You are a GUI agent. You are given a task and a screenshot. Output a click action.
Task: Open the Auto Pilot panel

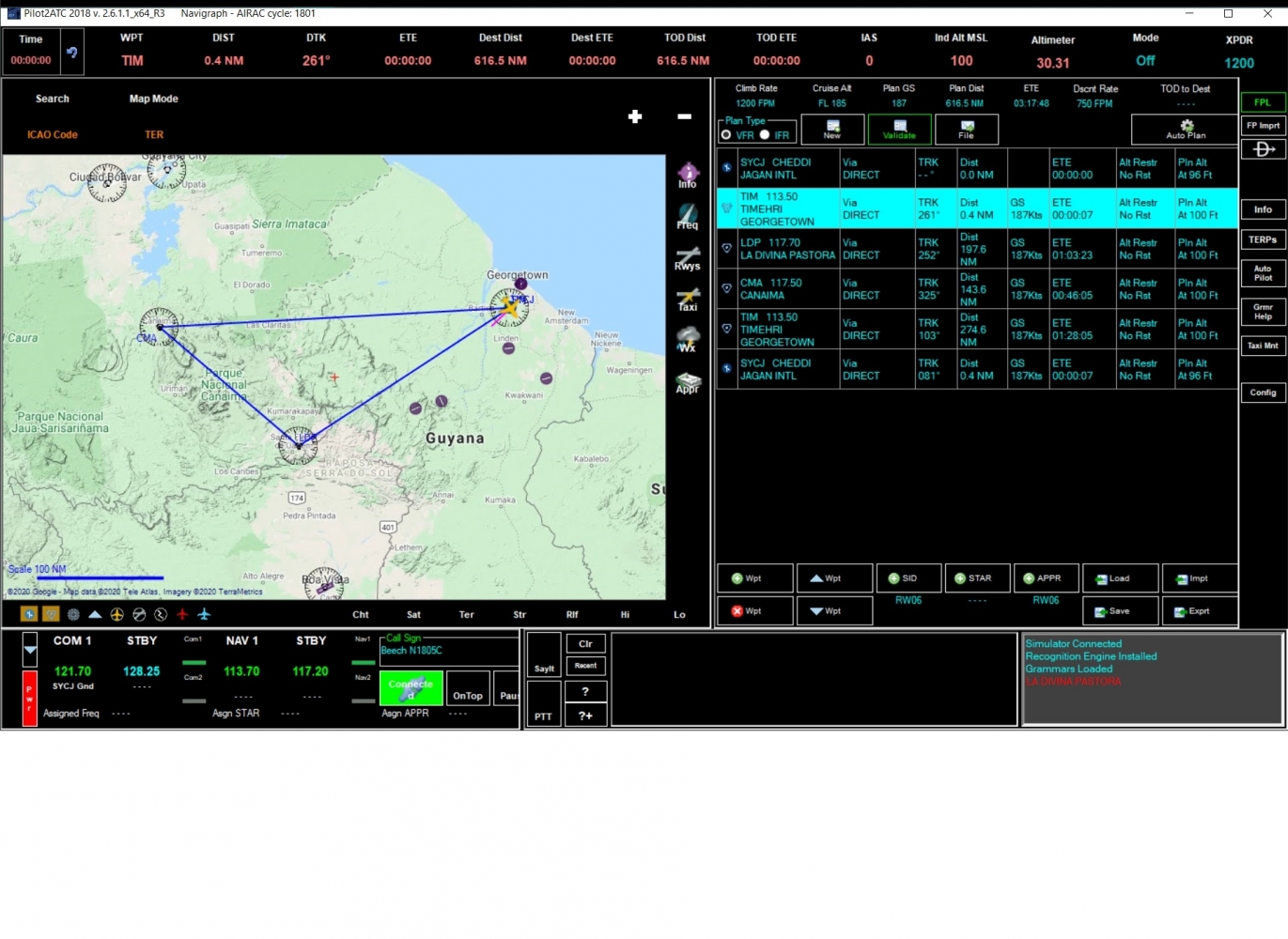[1263, 273]
